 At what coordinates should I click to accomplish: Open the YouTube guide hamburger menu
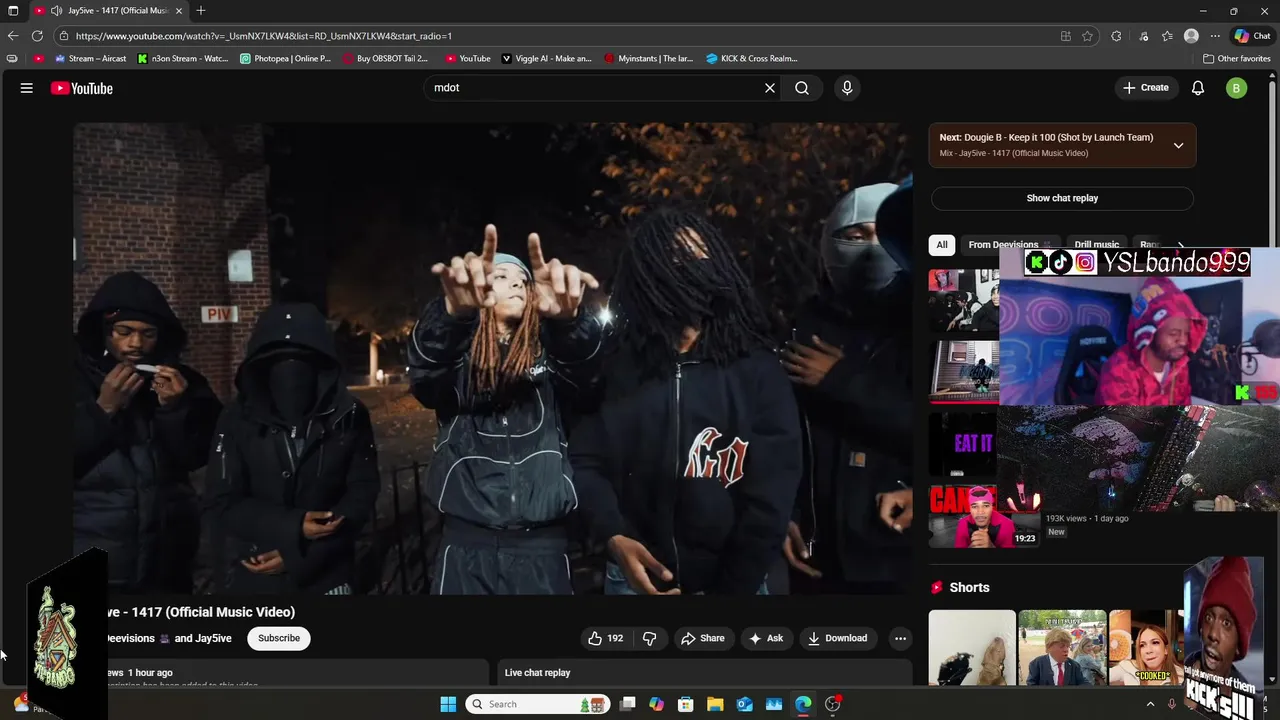27,88
